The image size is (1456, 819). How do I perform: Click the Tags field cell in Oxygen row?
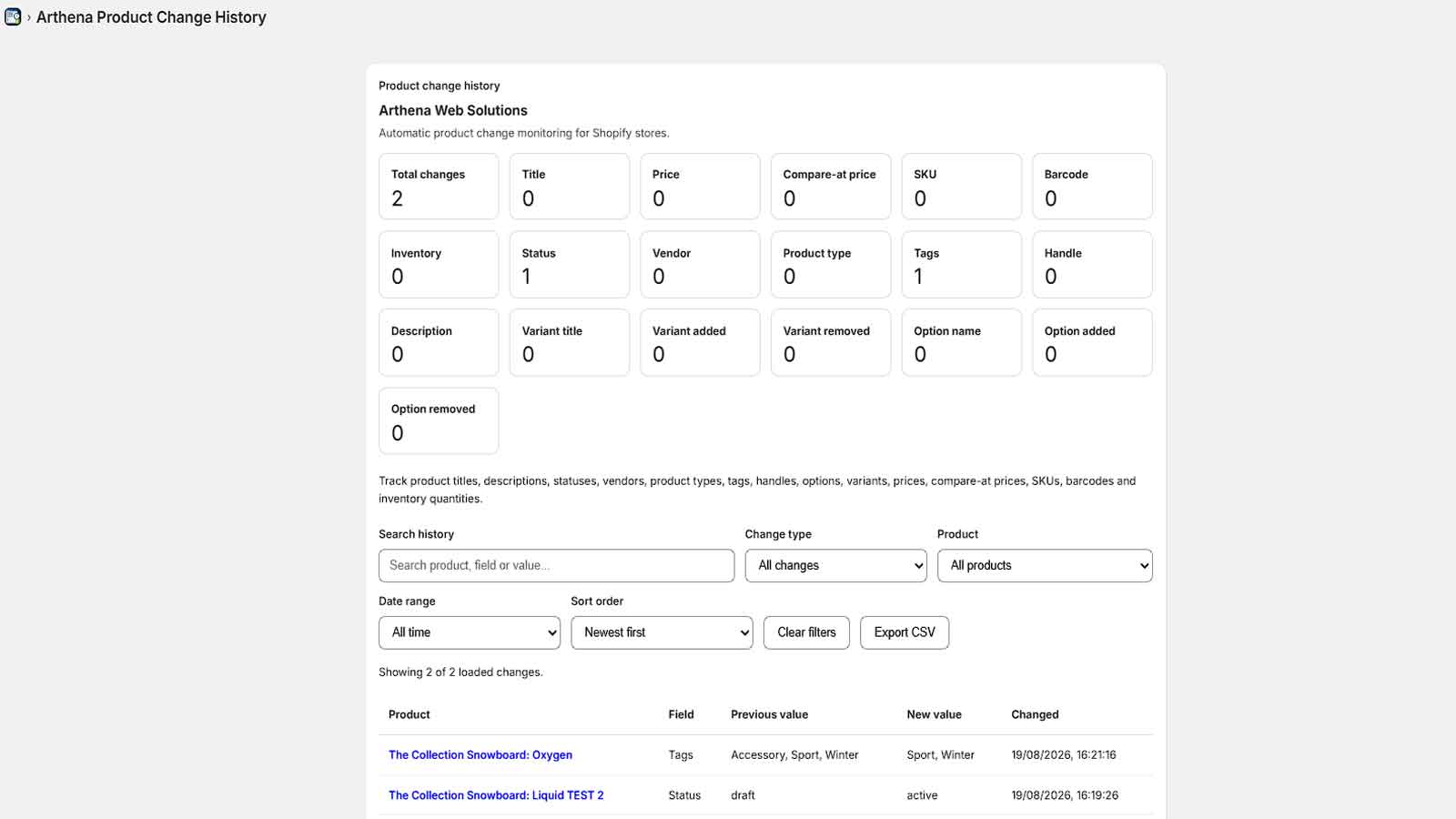[681, 755]
